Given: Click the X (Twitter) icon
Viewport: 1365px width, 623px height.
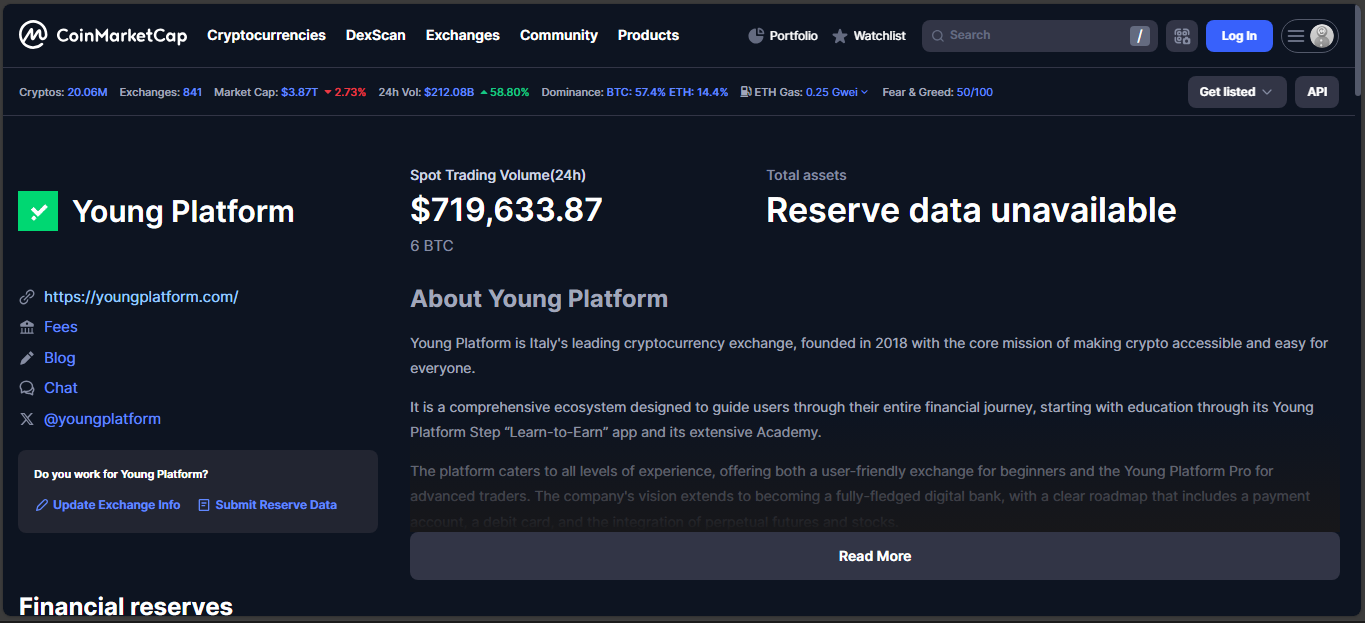Looking at the screenshot, I should (27, 419).
